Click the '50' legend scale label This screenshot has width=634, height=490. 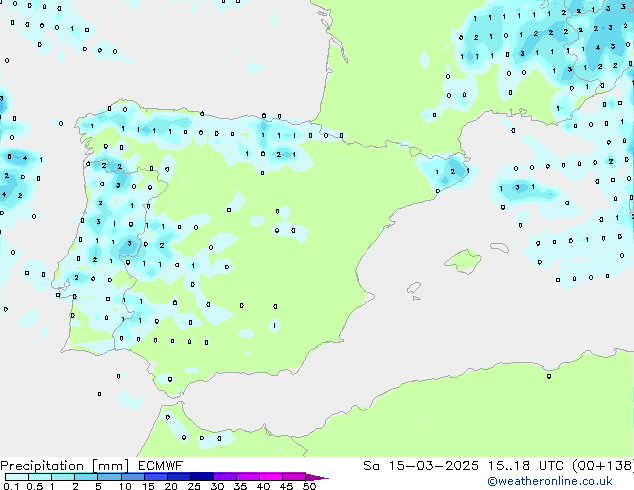pos(309,486)
